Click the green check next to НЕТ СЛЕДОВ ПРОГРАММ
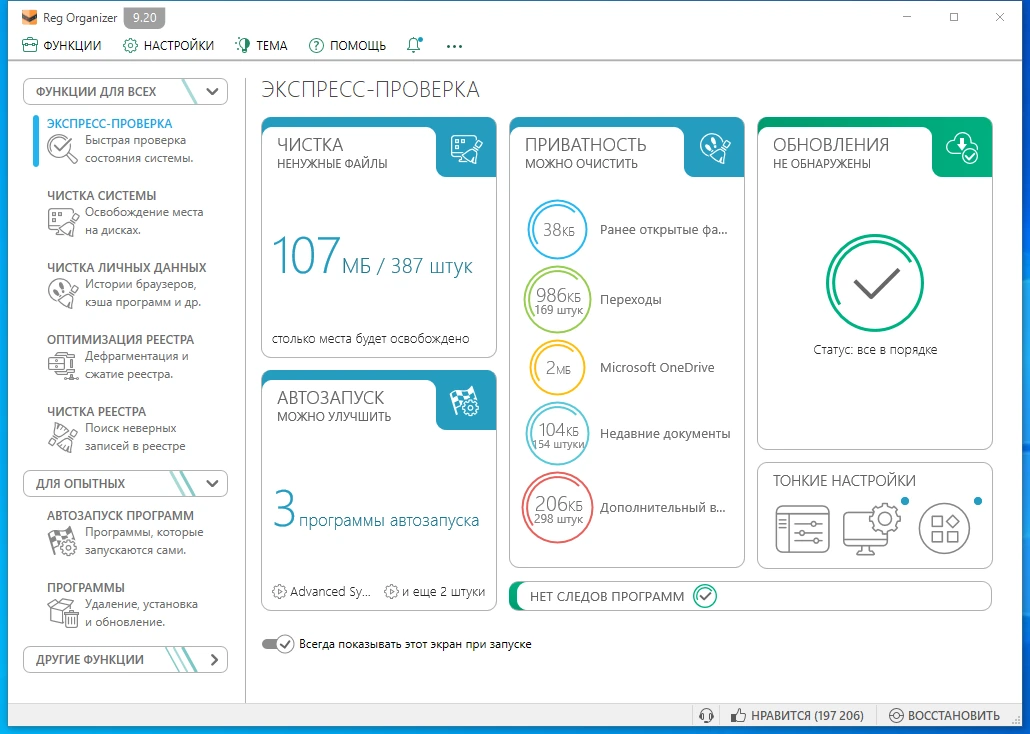This screenshot has height=734, width=1030. (705, 596)
